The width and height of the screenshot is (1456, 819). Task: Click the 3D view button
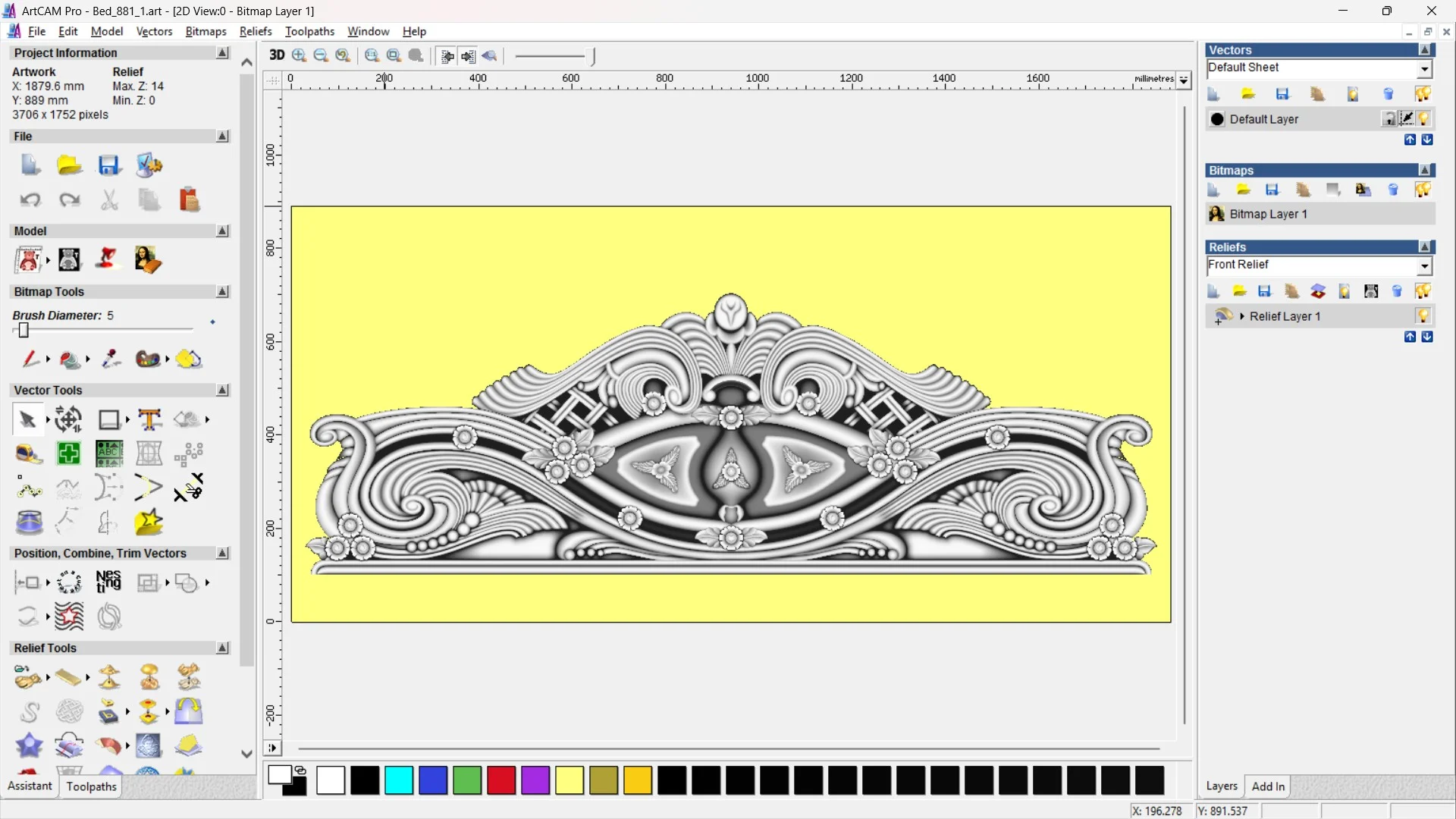277,55
